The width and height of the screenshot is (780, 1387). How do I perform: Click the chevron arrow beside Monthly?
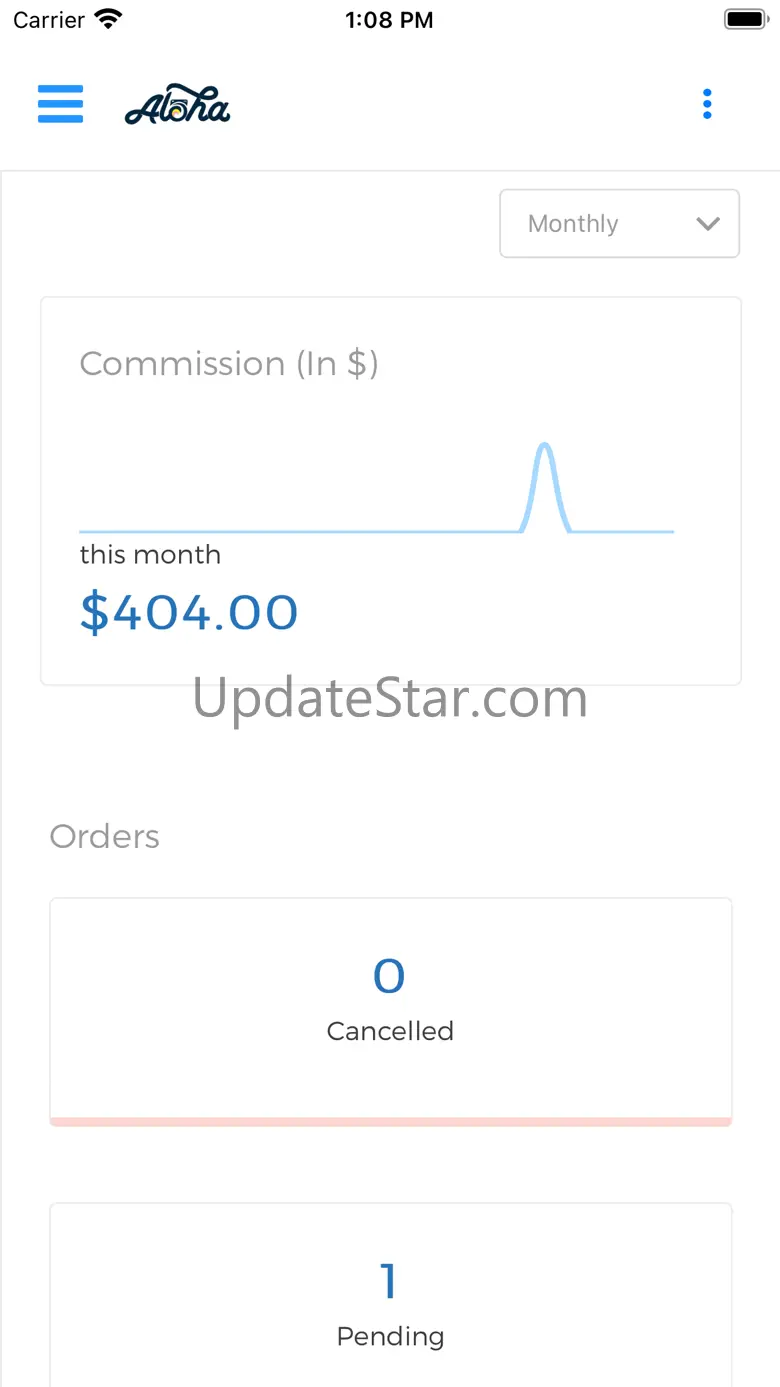click(708, 224)
